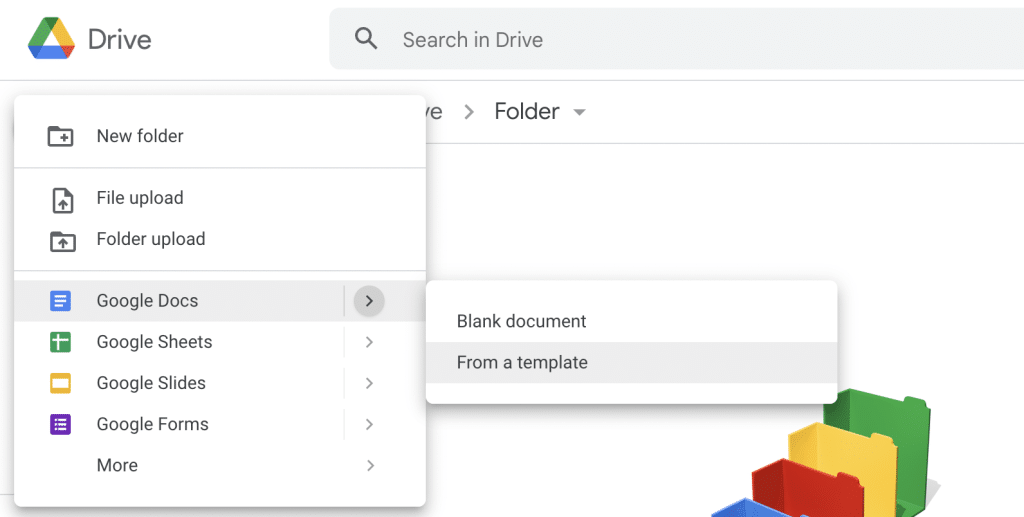Click the purple Google Forms icon
Screen dimensions: 1024x517
[x=60, y=424]
